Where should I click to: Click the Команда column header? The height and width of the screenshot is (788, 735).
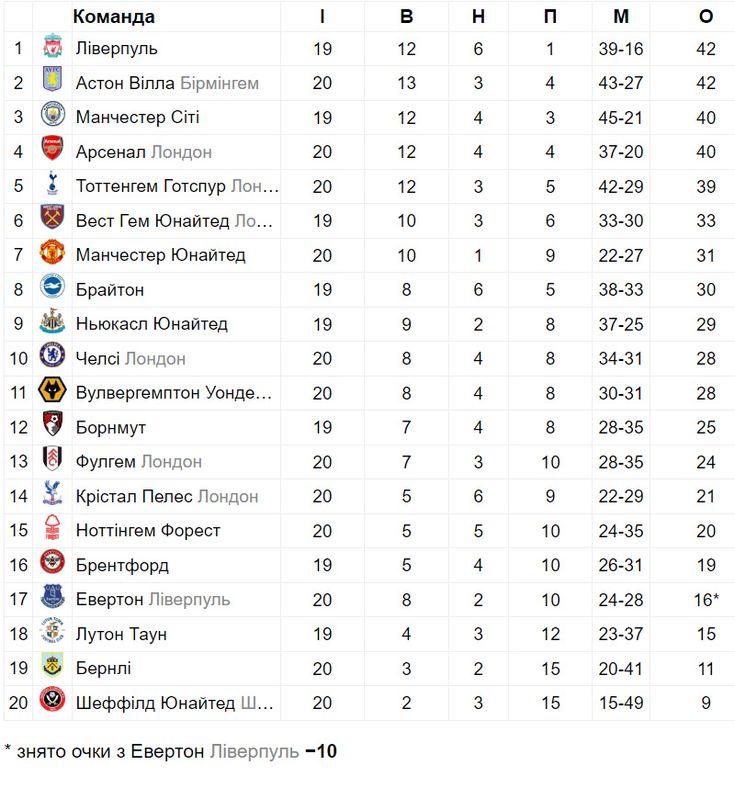114,17
